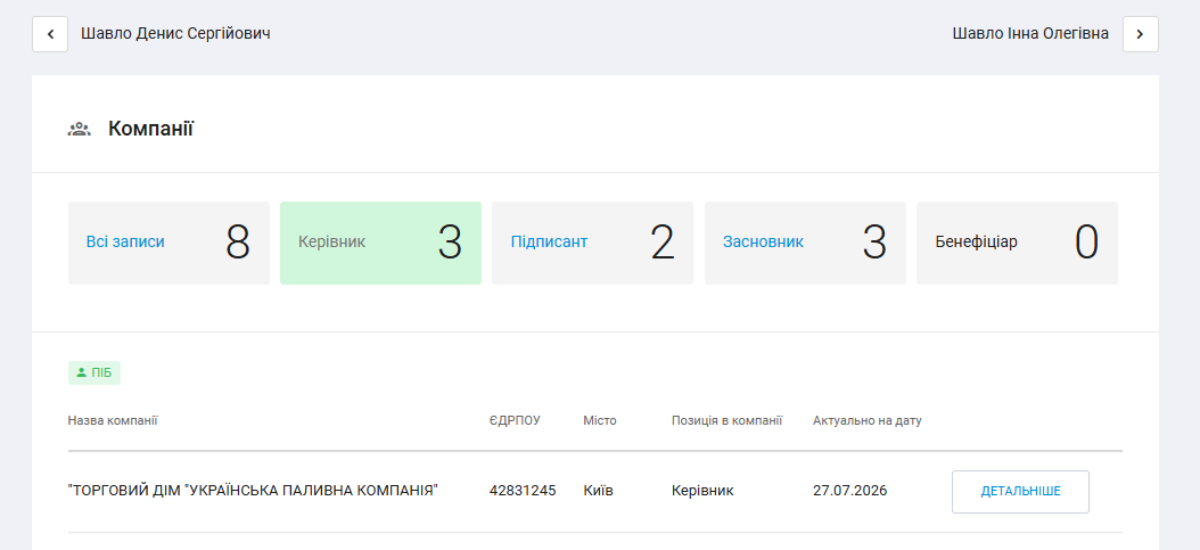Click the ПІБ person badge
Viewport: 1200px width, 550px height.
pos(94,373)
